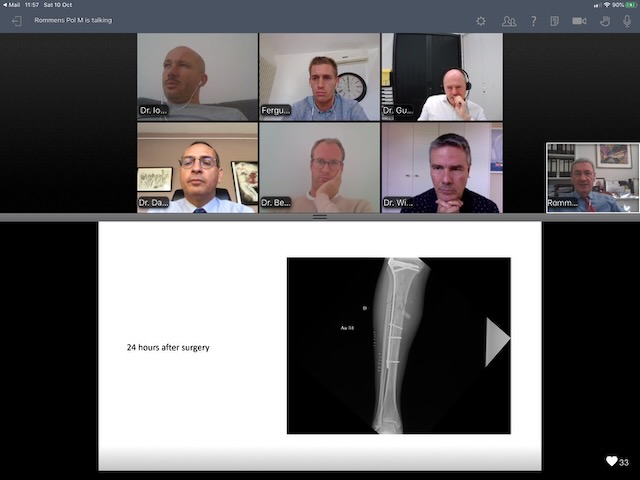Open the help question mark icon
This screenshot has width=640, height=480.
tap(533, 20)
